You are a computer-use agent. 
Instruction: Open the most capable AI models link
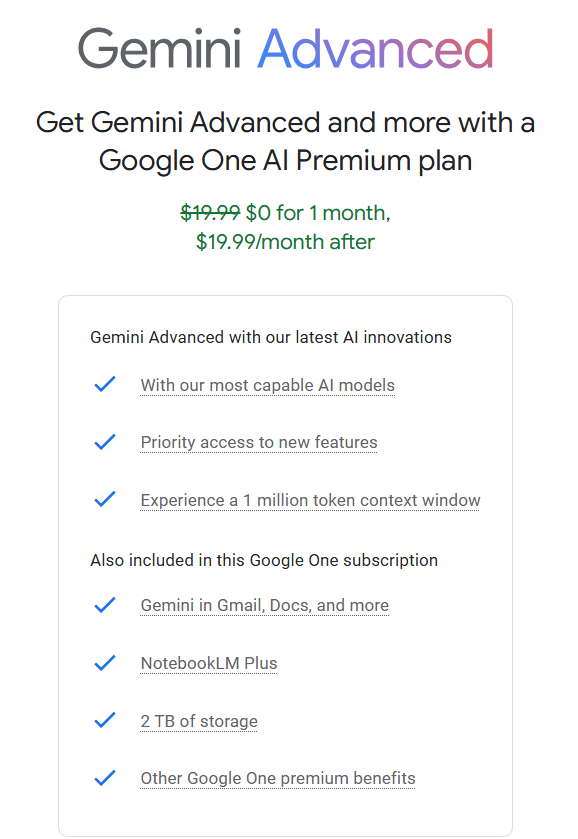(x=267, y=385)
